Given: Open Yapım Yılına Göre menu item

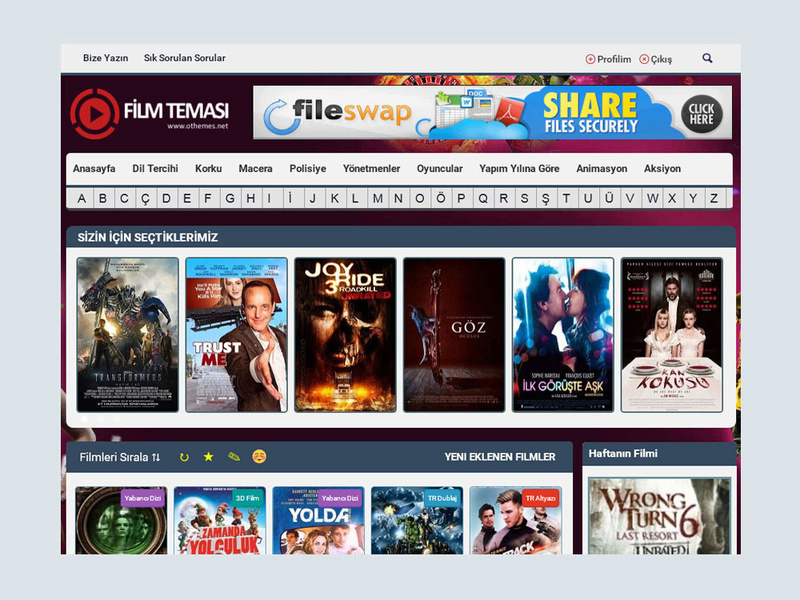Looking at the screenshot, I should click(519, 168).
